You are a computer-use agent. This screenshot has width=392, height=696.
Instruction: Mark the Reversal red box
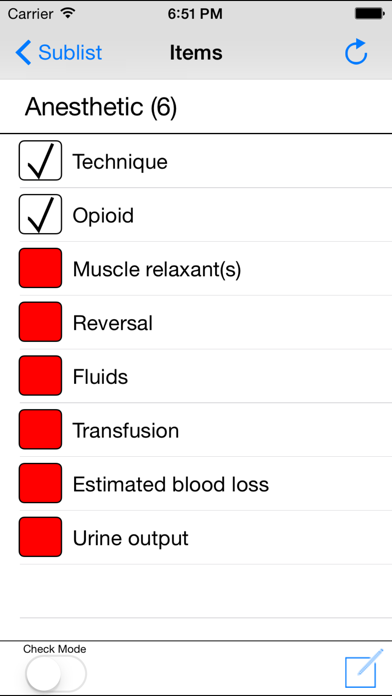pos(40,322)
